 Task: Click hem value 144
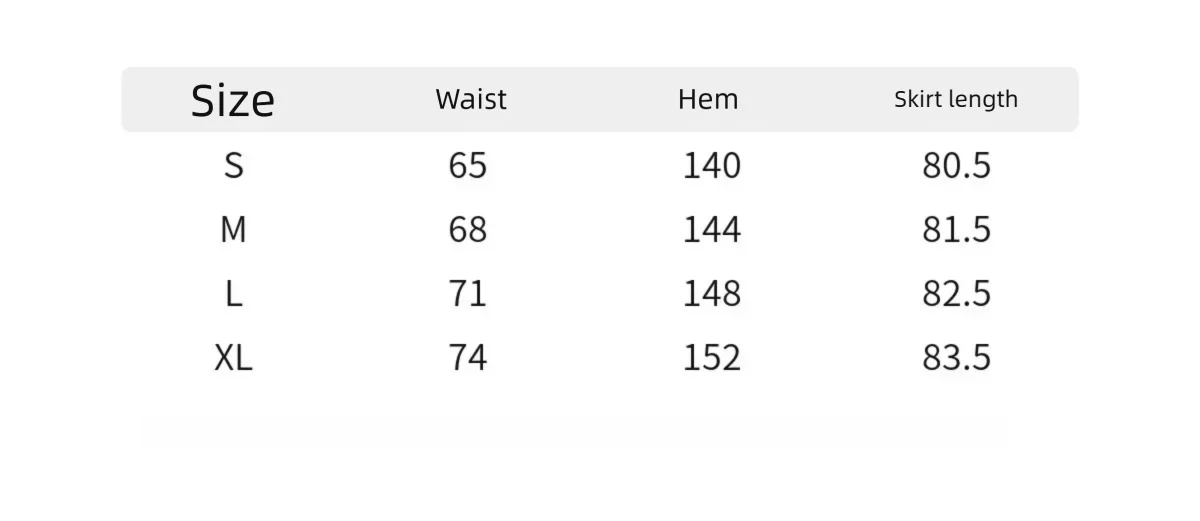[712, 230]
